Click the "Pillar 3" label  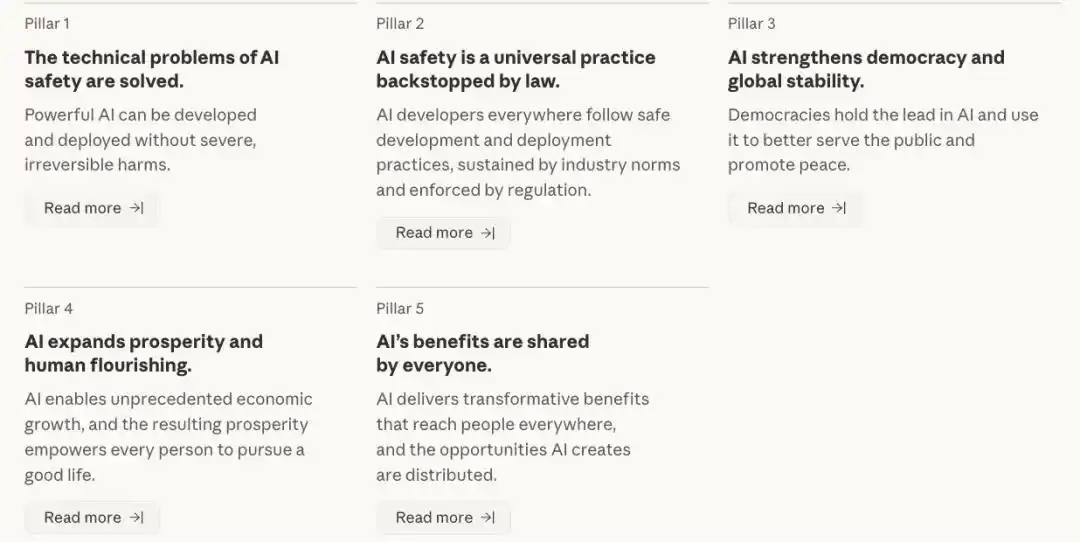751,23
